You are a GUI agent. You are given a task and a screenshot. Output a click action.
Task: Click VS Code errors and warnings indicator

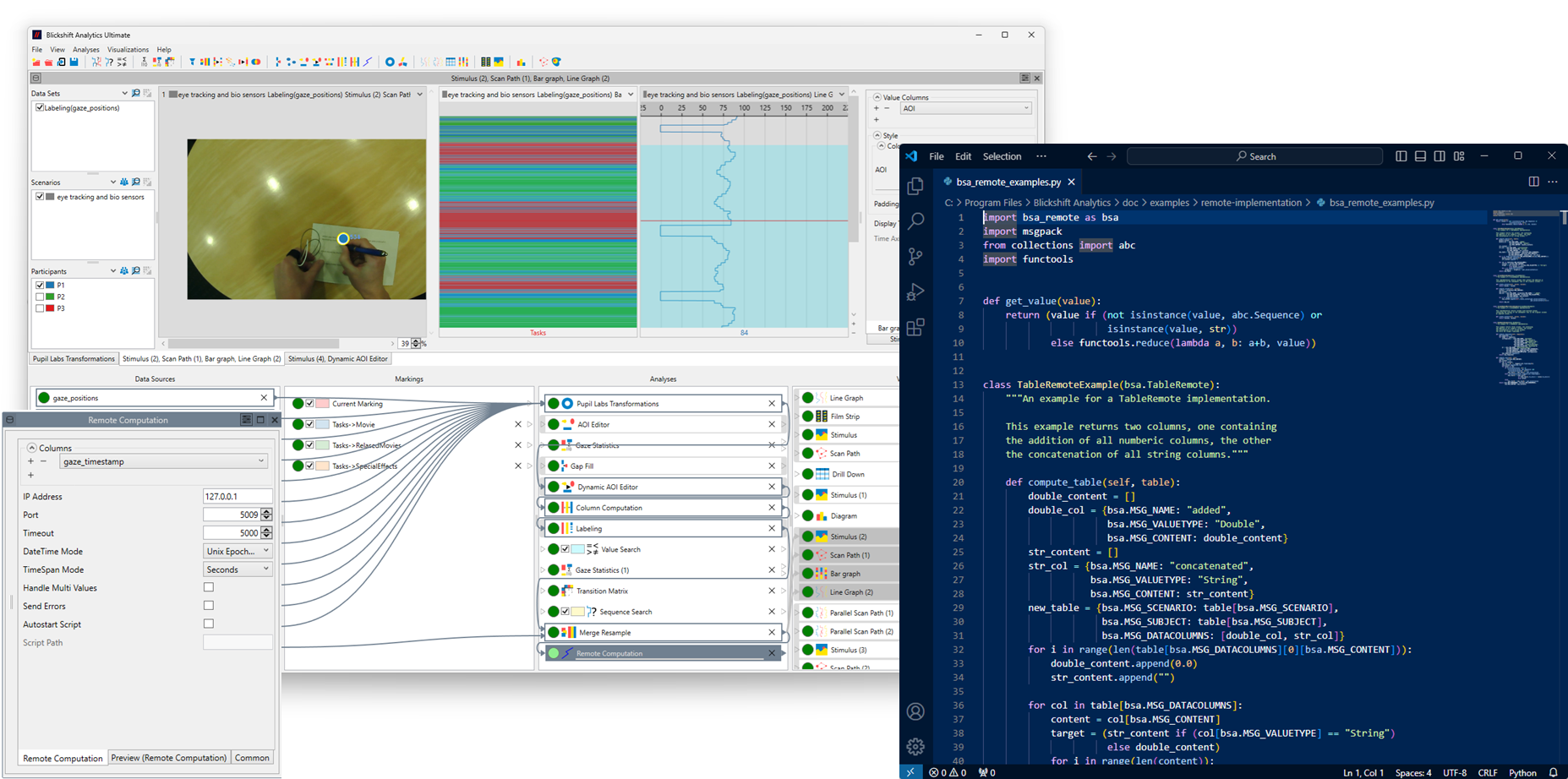click(948, 772)
